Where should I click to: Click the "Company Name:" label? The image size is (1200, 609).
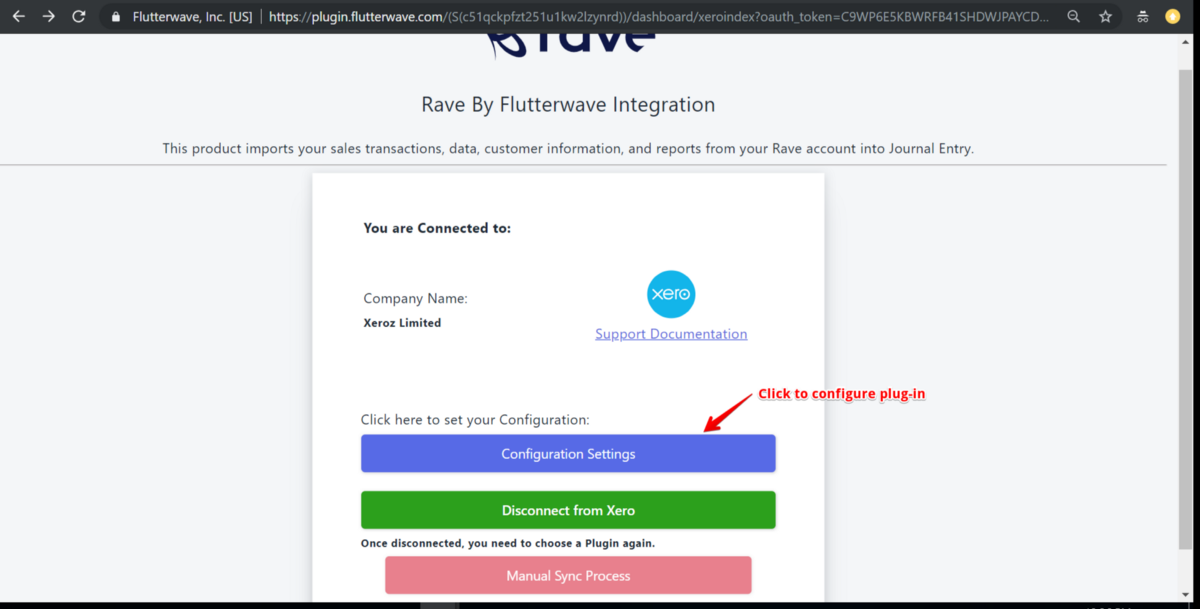click(x=415, y=298)
